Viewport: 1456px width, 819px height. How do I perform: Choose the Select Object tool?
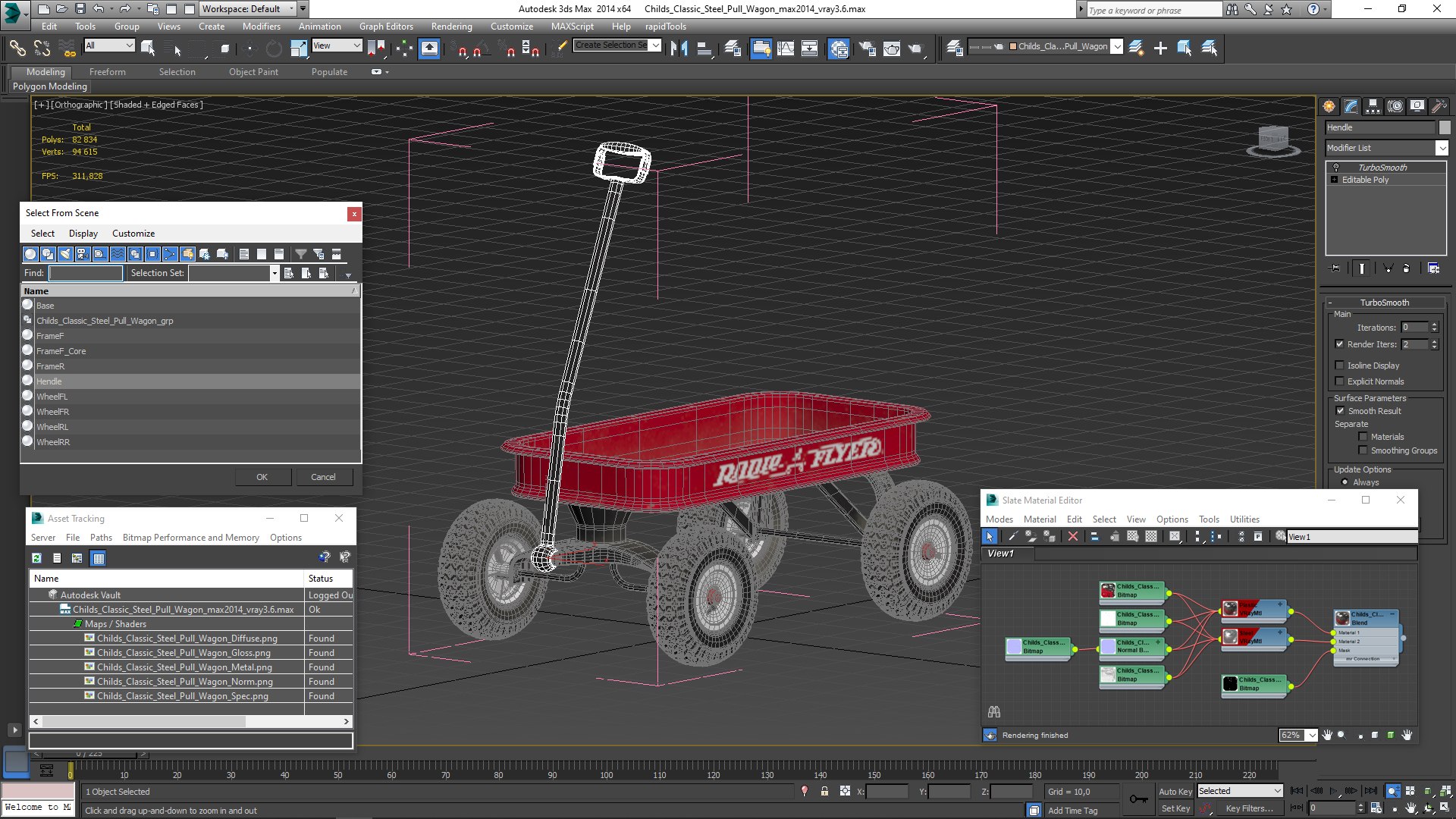point(148,49)
